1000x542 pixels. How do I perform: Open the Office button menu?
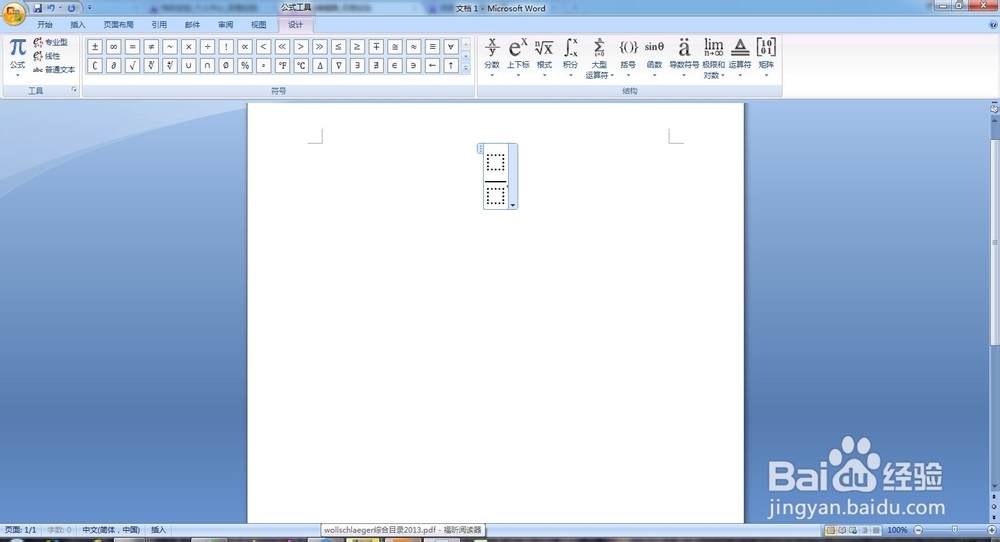click(13, 12)
